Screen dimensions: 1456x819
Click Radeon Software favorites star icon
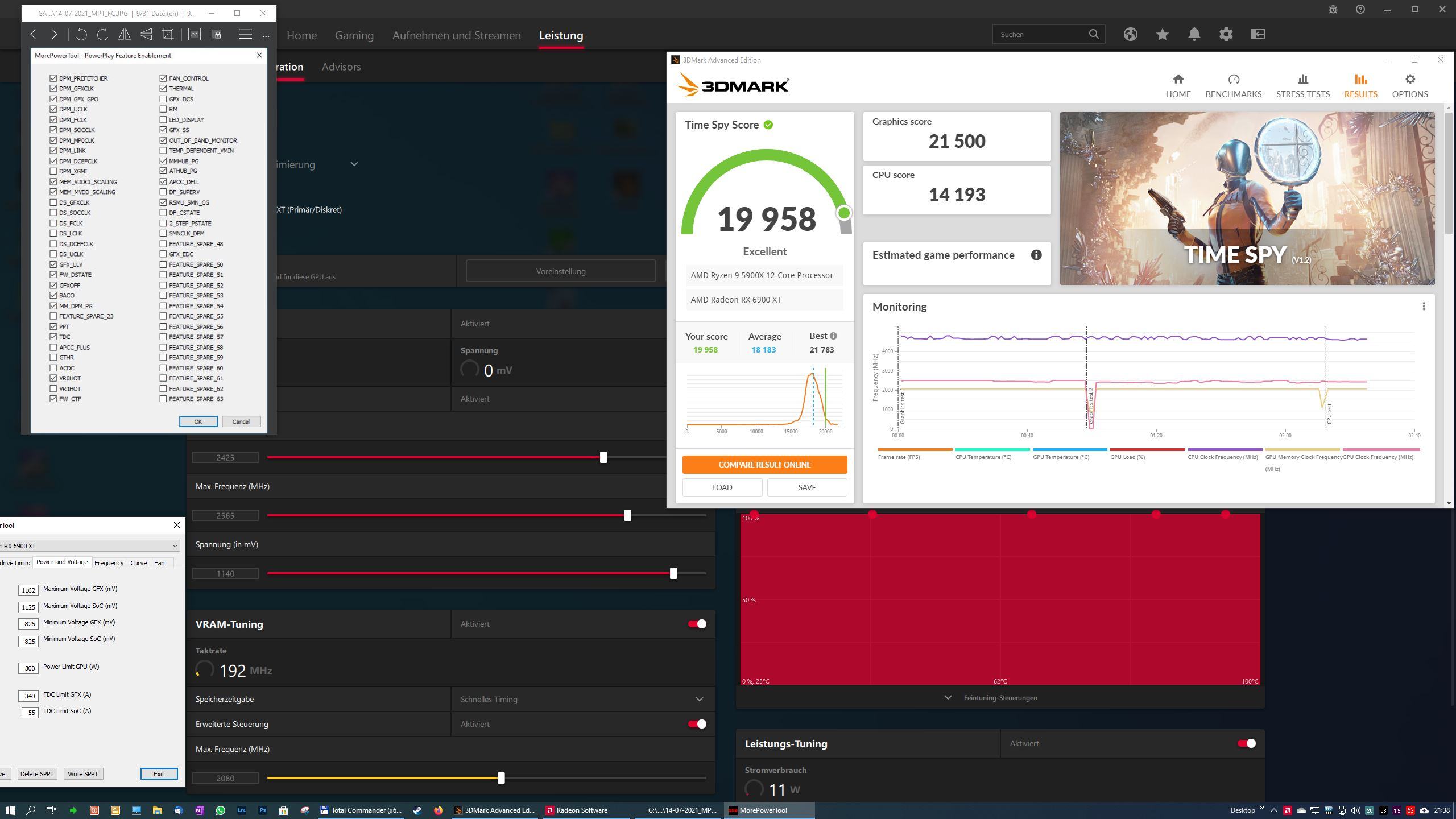(x=1162, y=34)
